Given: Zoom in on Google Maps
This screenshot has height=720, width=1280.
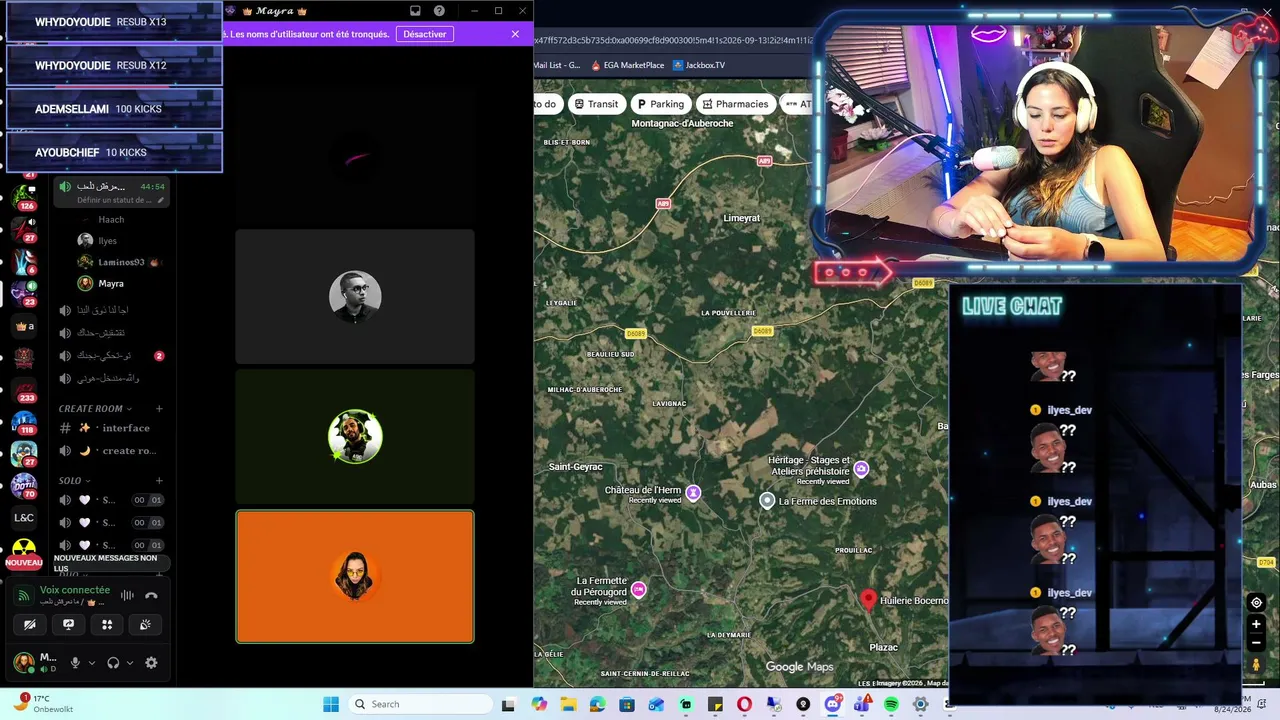Looking at the screenshot, I should tap(1256, 624).
